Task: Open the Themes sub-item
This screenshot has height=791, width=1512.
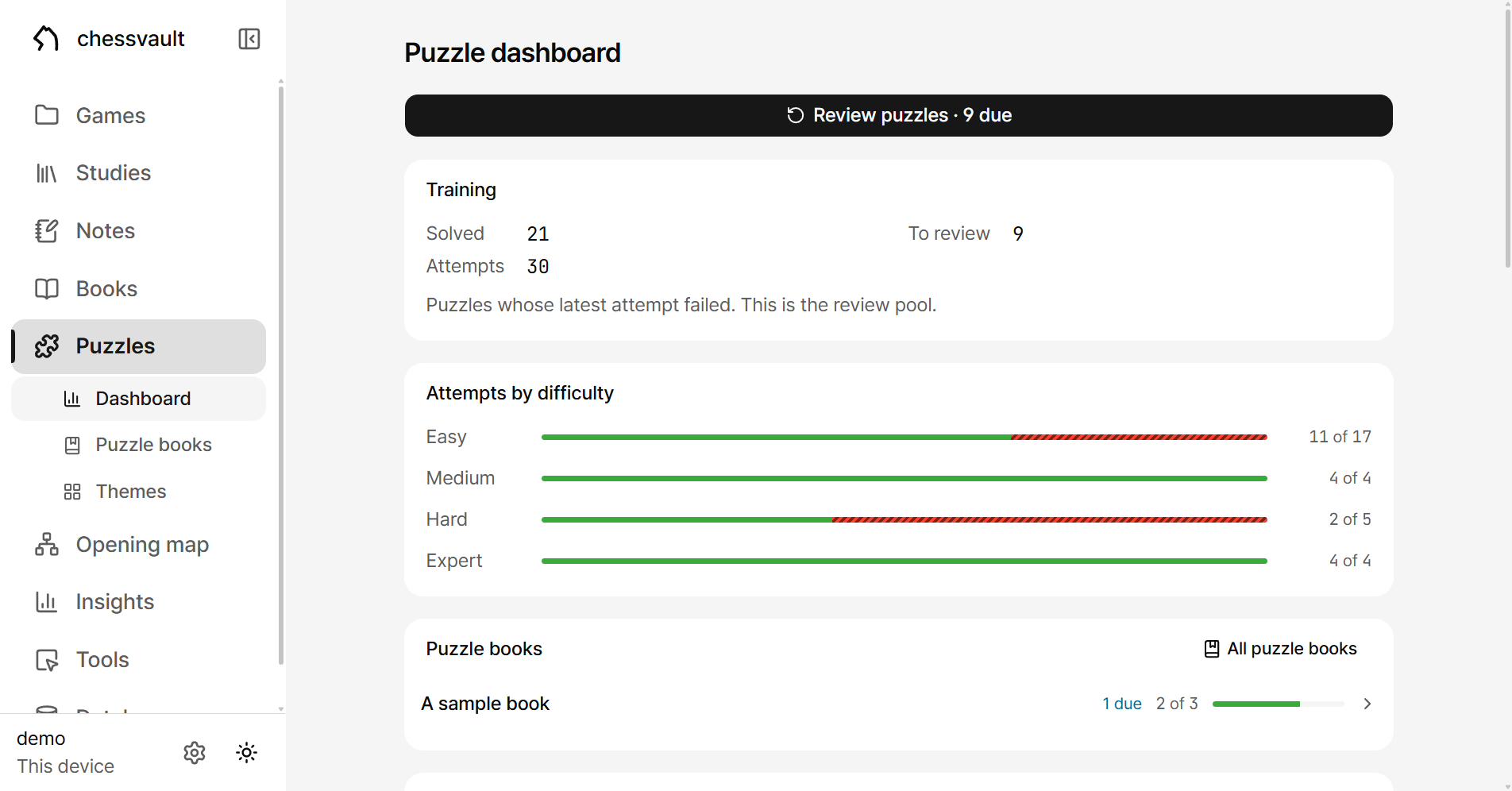Action: [139, 492]
